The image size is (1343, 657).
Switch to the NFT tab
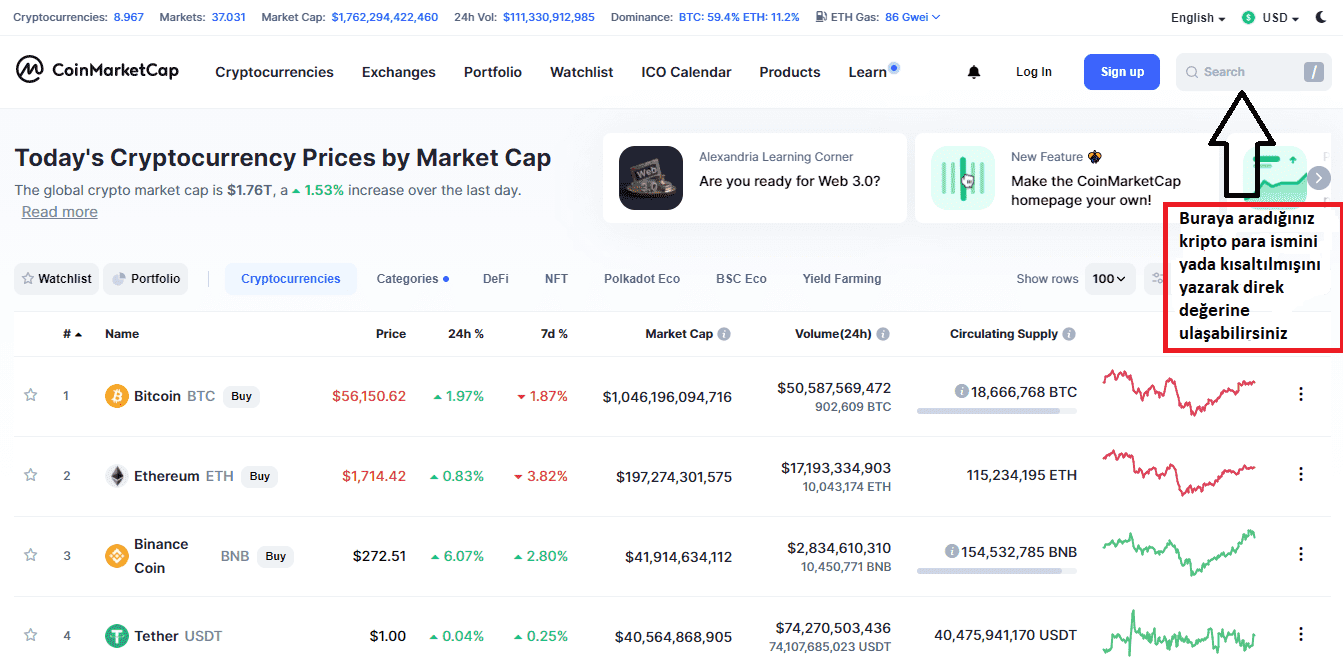click(556, 279)
